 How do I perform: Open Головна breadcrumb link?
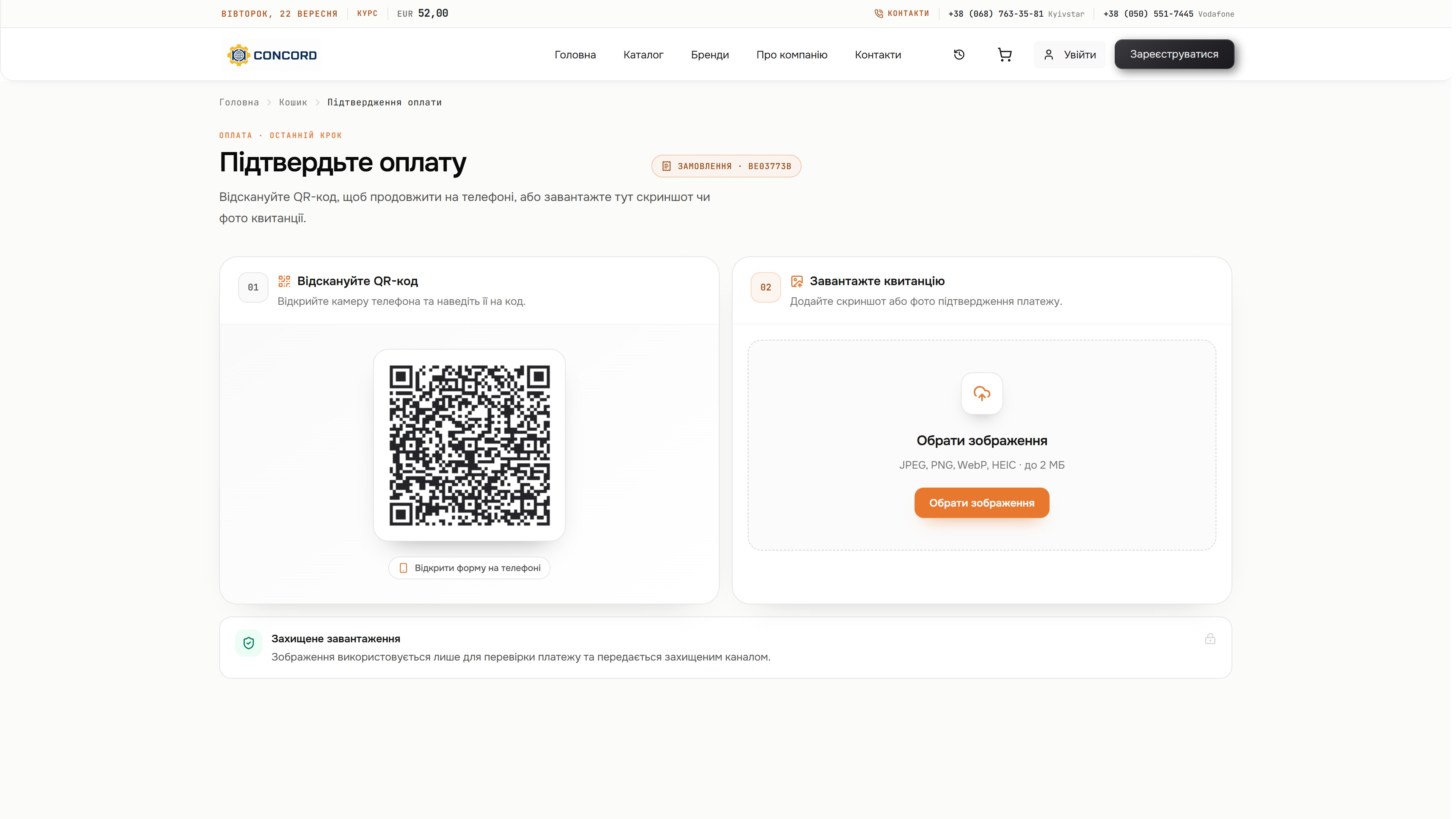point(239,102)
